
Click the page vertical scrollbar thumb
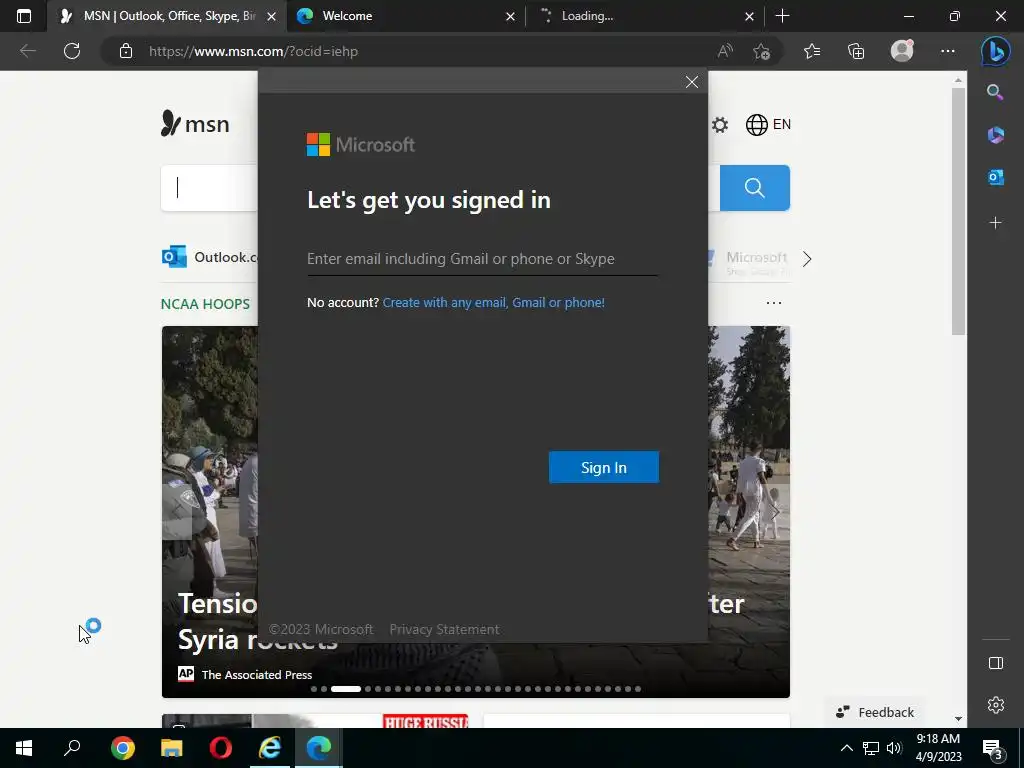point(957,211)
